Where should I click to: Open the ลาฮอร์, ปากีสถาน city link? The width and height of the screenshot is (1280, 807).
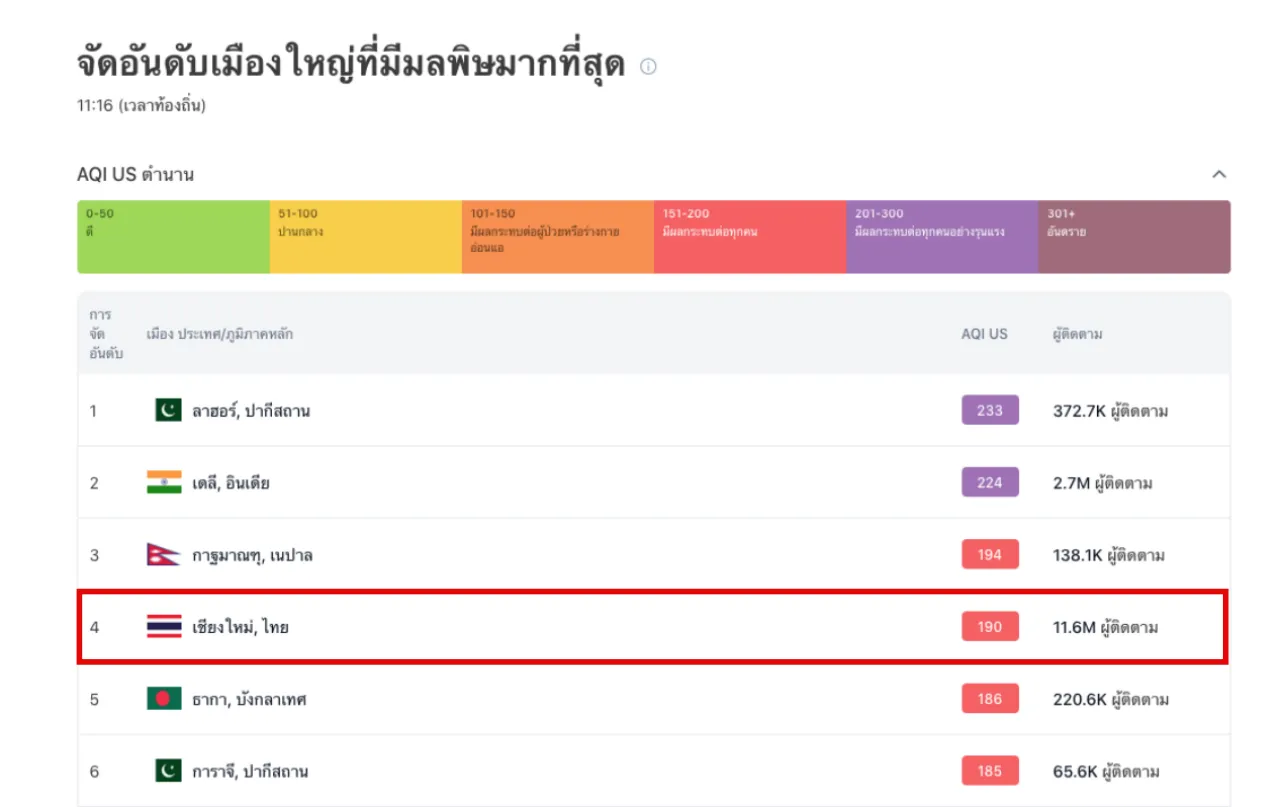click(x=251, y=411)
